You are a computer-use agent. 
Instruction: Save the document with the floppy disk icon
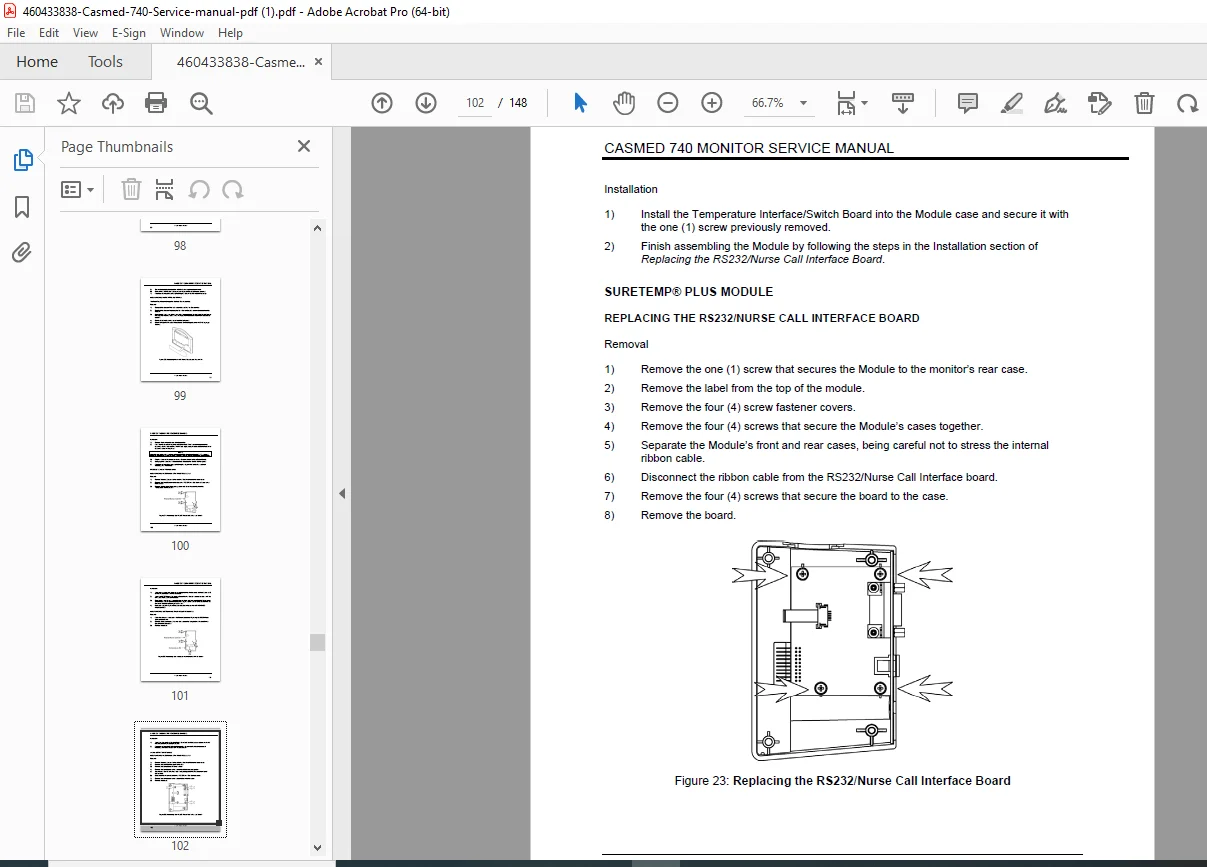(x=25, y=103)
